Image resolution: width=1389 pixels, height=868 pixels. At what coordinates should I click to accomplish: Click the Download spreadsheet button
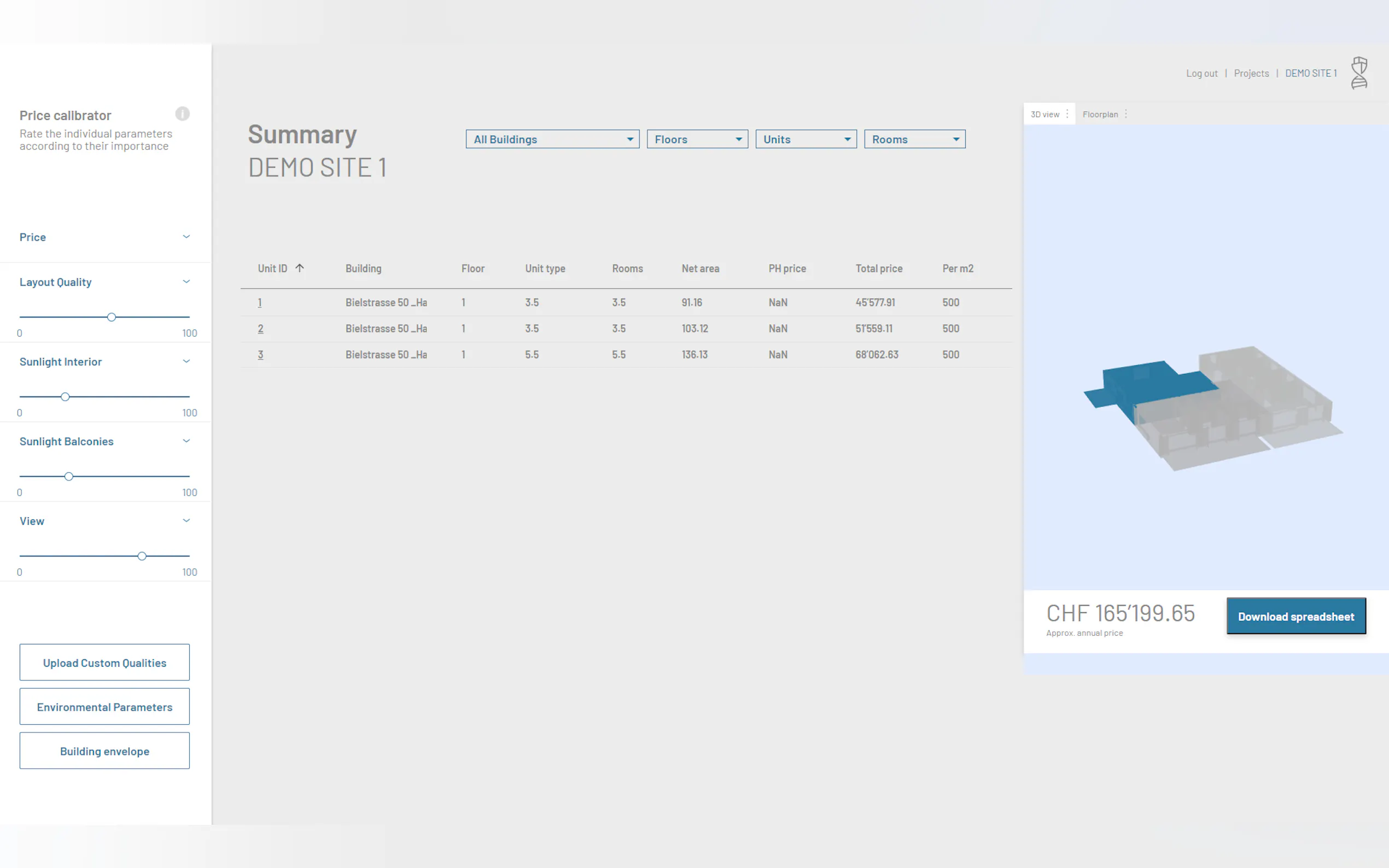(x=1295, y=617)
